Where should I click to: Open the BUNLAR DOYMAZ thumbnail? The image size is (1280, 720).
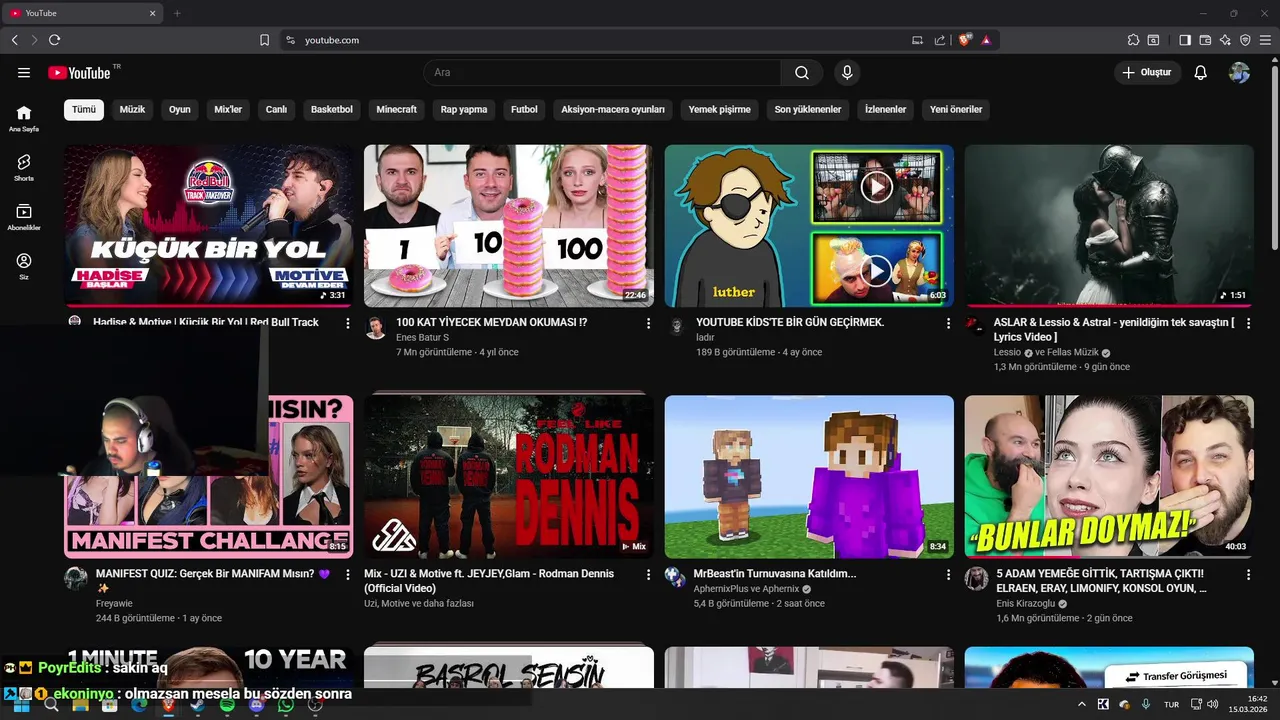point(1109,476)
